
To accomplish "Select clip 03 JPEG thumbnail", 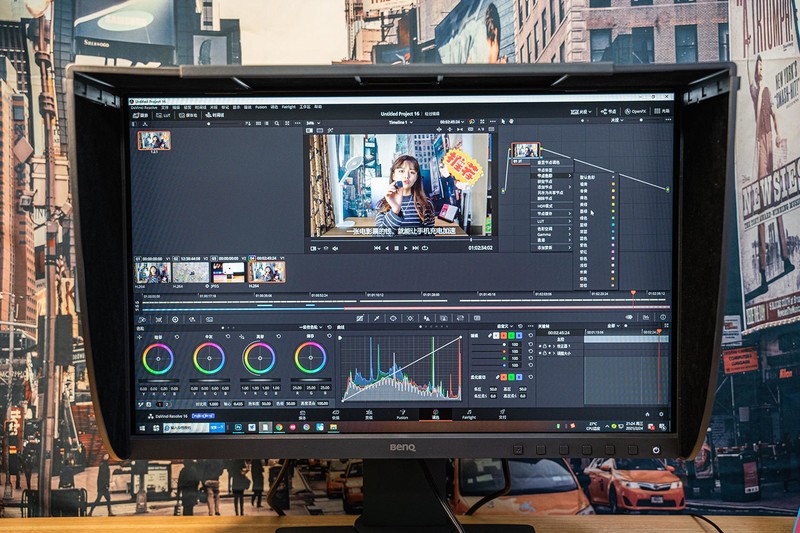I will [228, 273].
